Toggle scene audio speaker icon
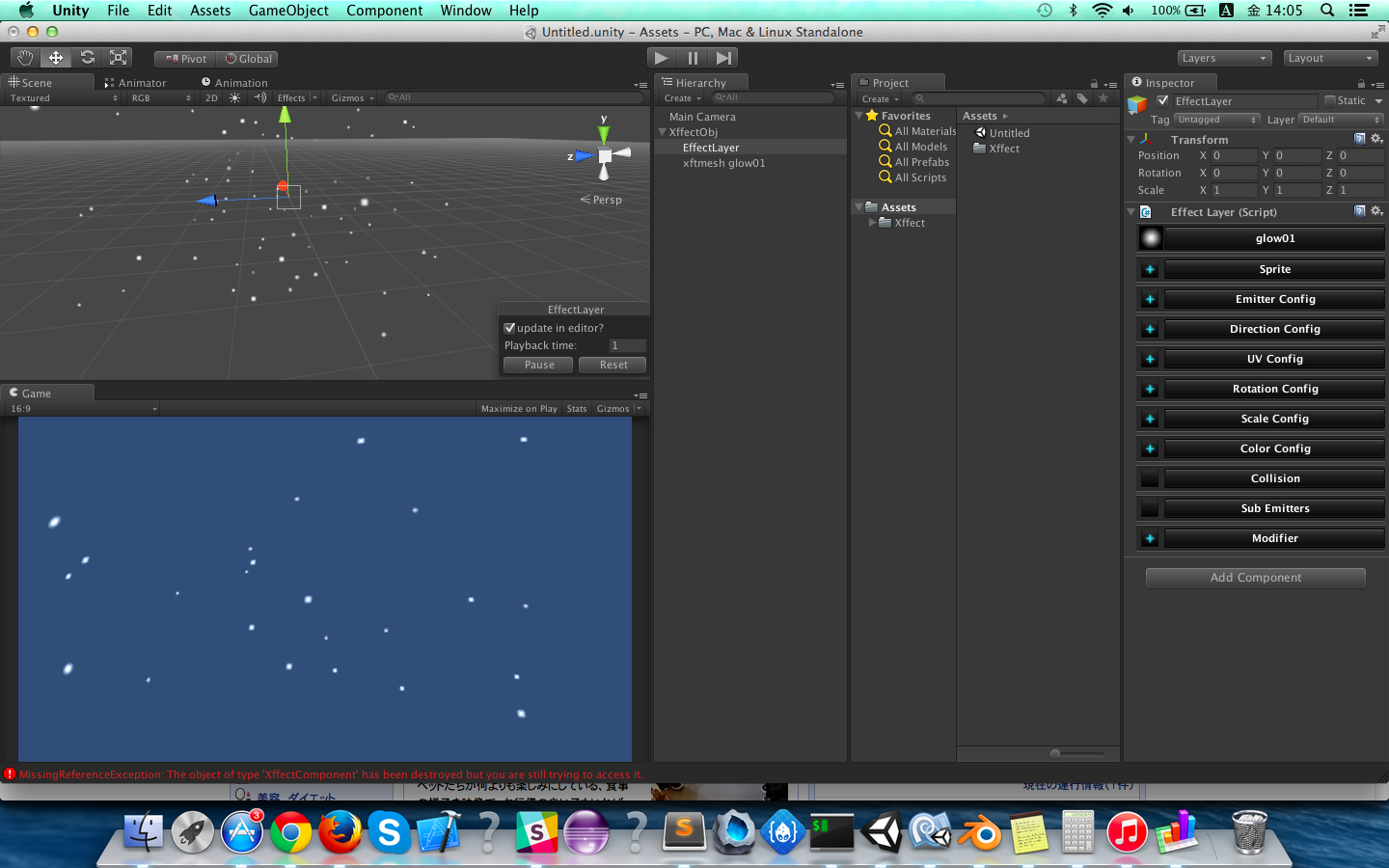 259,97
